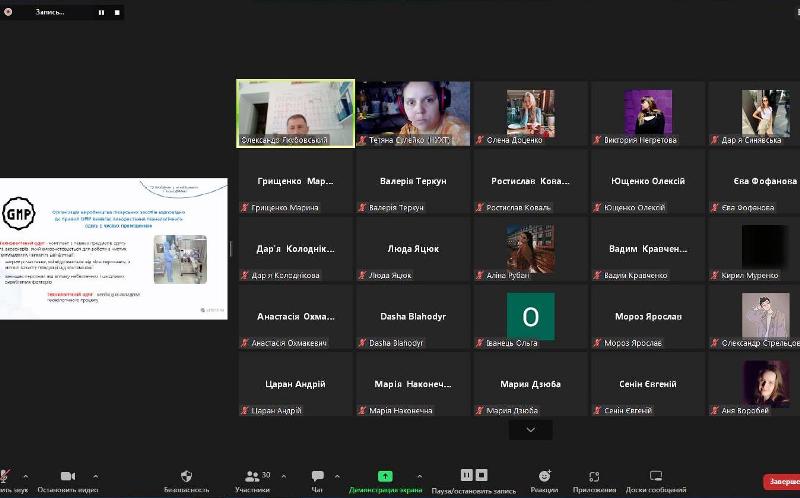The image size is (800, 498).
Task: Expand the share screen options arrow
Action: [x=419, y=476]
